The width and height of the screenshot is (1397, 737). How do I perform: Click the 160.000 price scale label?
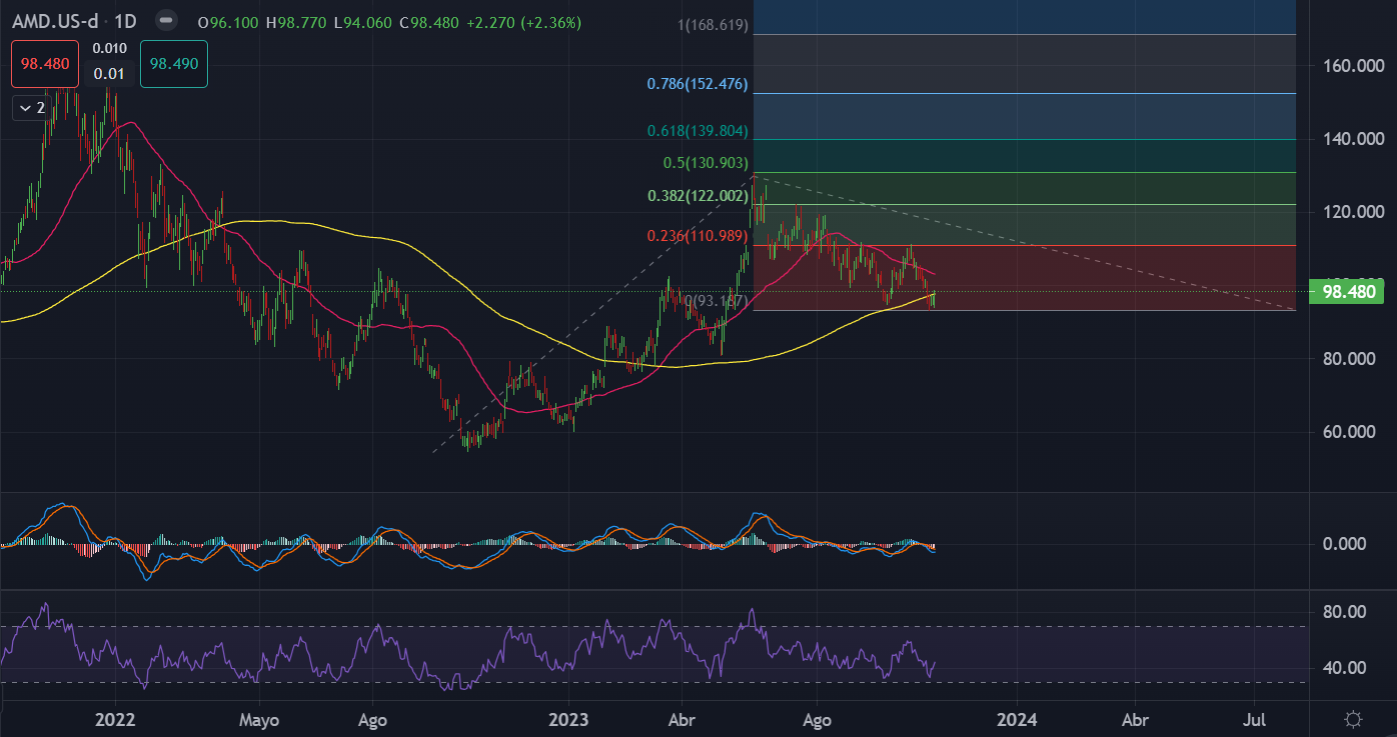[x=1347, y=66]
